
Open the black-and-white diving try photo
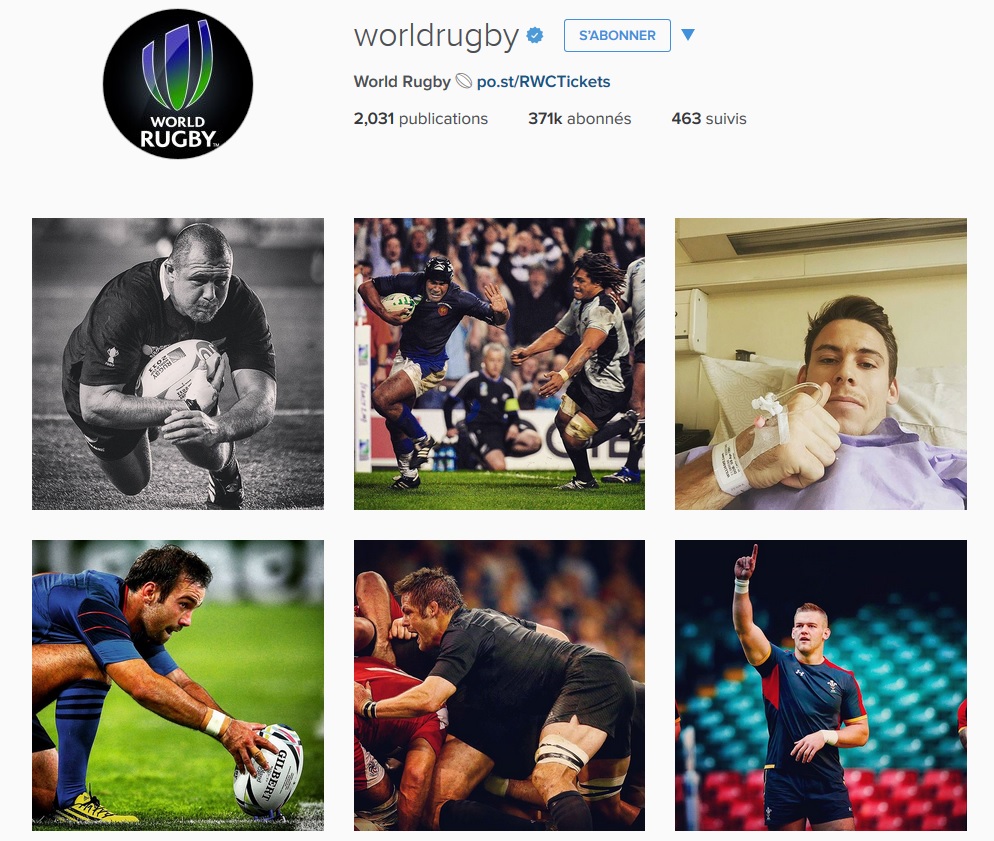tap(178, 364)
